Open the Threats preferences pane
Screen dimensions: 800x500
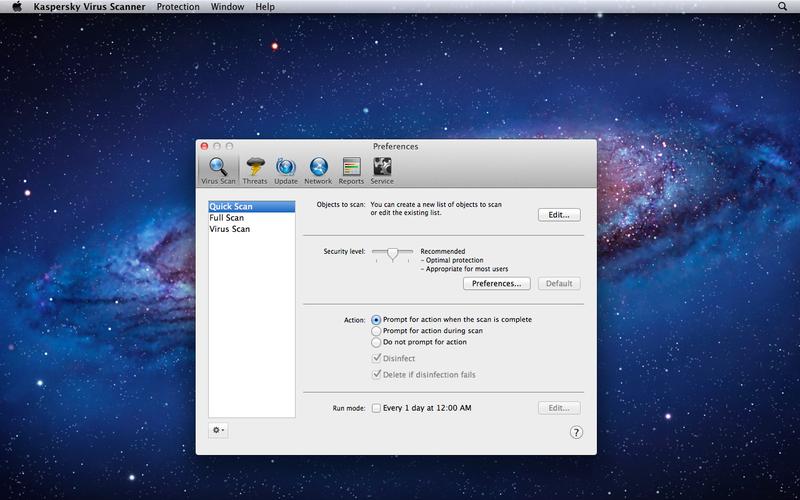point(255,170)
